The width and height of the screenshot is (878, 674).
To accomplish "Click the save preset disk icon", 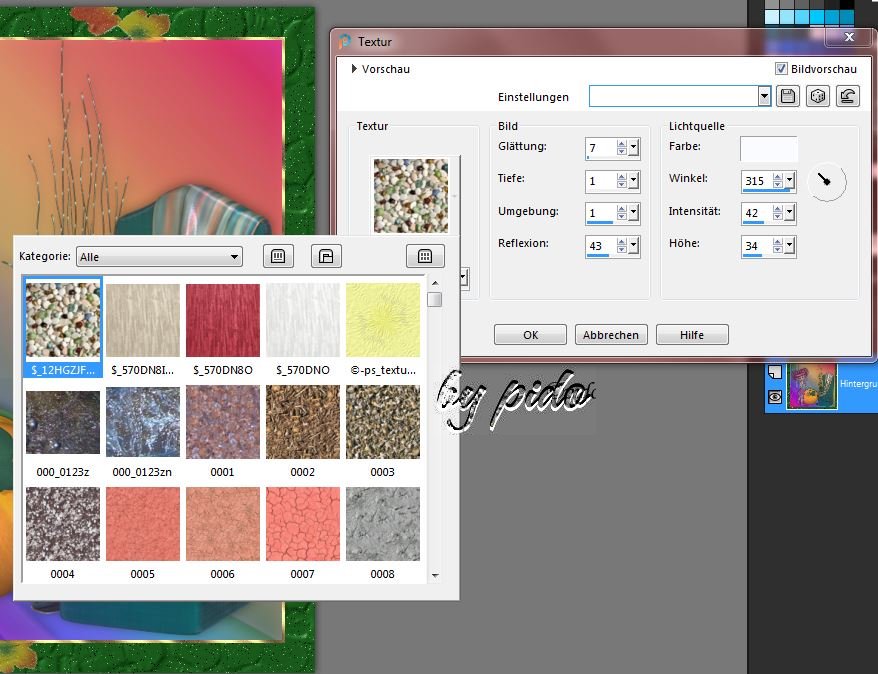I will coord(788,96).
